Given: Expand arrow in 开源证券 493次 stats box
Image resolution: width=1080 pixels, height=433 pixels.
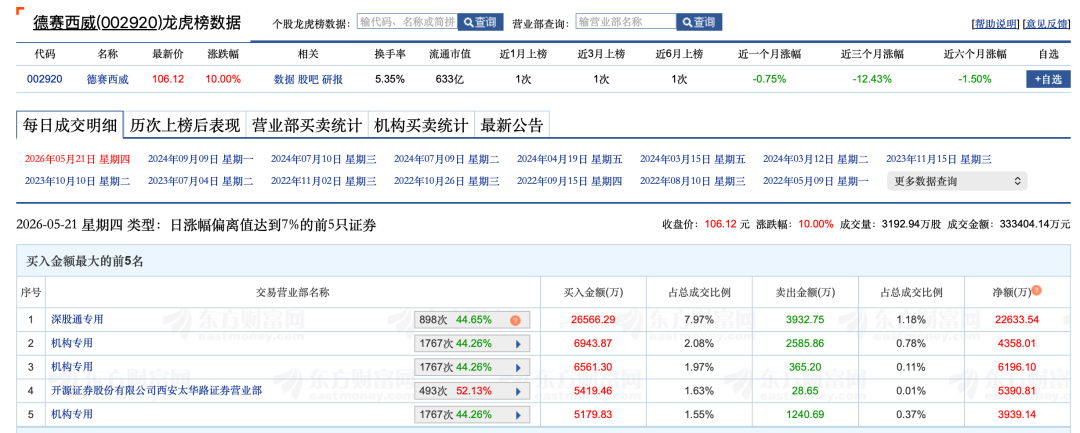Looking at the screenshot, I should pos(518,391).
